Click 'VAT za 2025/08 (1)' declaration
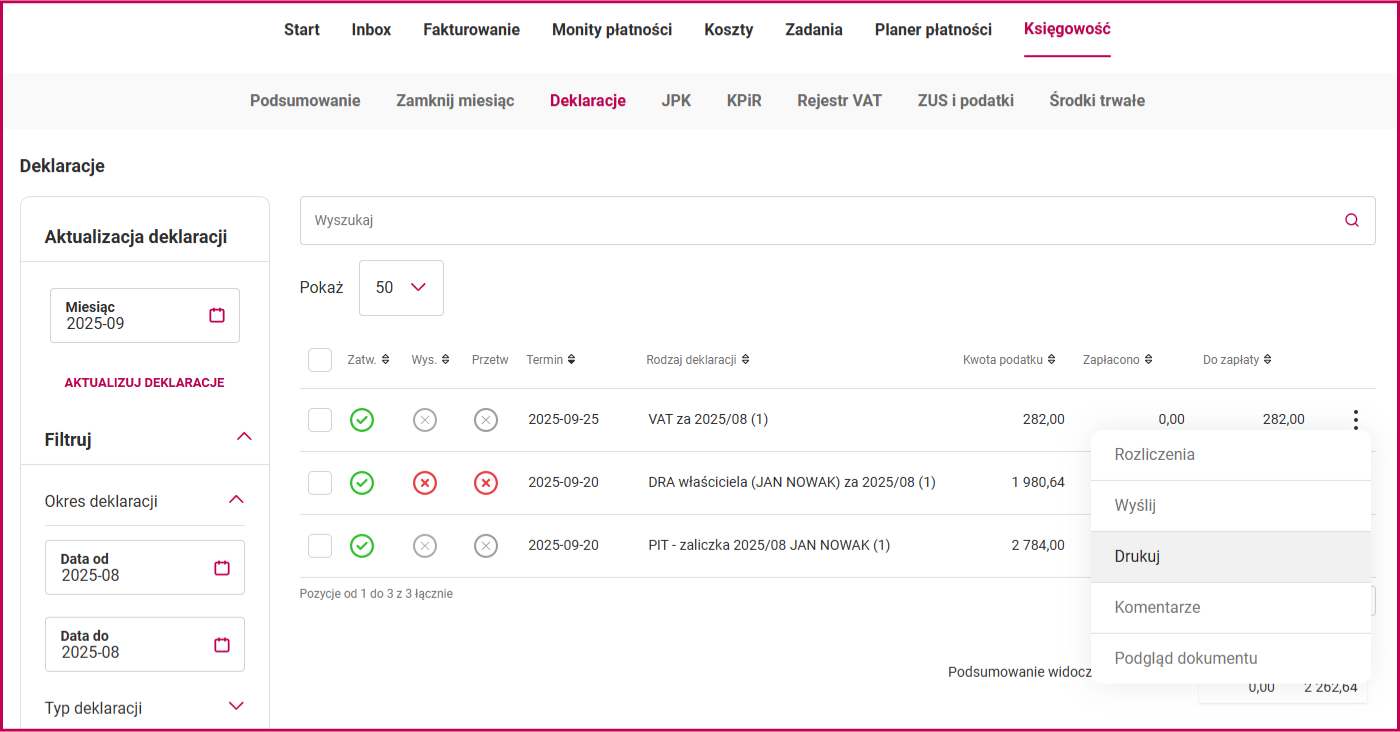 point(708,420)
